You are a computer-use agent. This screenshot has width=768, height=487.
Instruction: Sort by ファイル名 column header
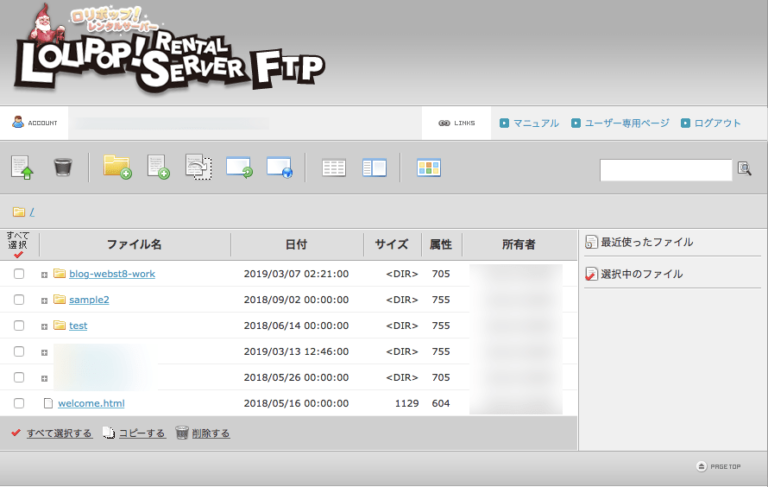pyautogui.click(x=134, y=244)
